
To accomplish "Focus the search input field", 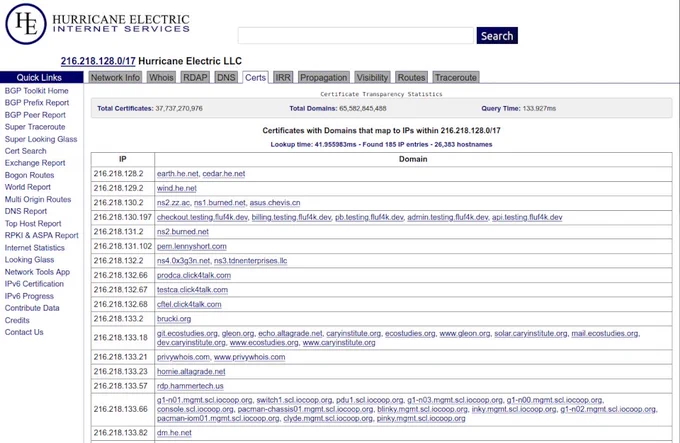I will pyautogui.click(x=356, y=36).
